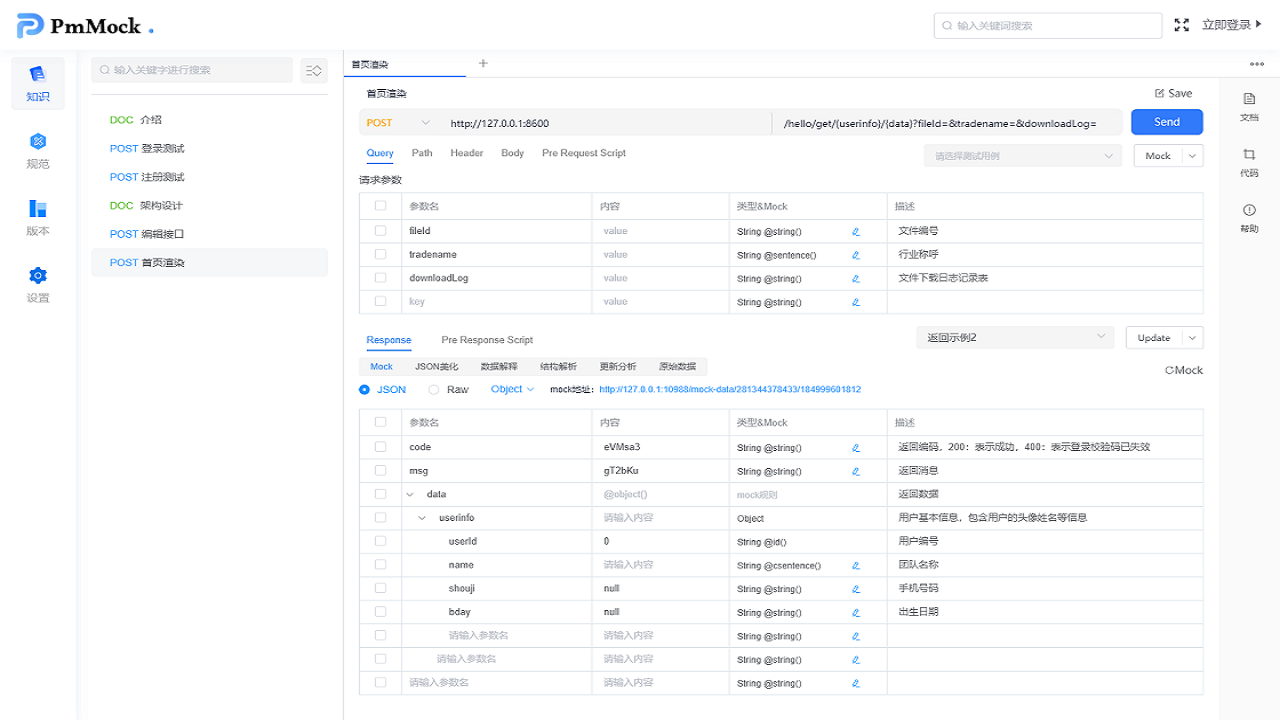This screenshot has width=1280, height=720.
Task: Check the fileId parameter checkbox
Action: [x=380, y=230]
